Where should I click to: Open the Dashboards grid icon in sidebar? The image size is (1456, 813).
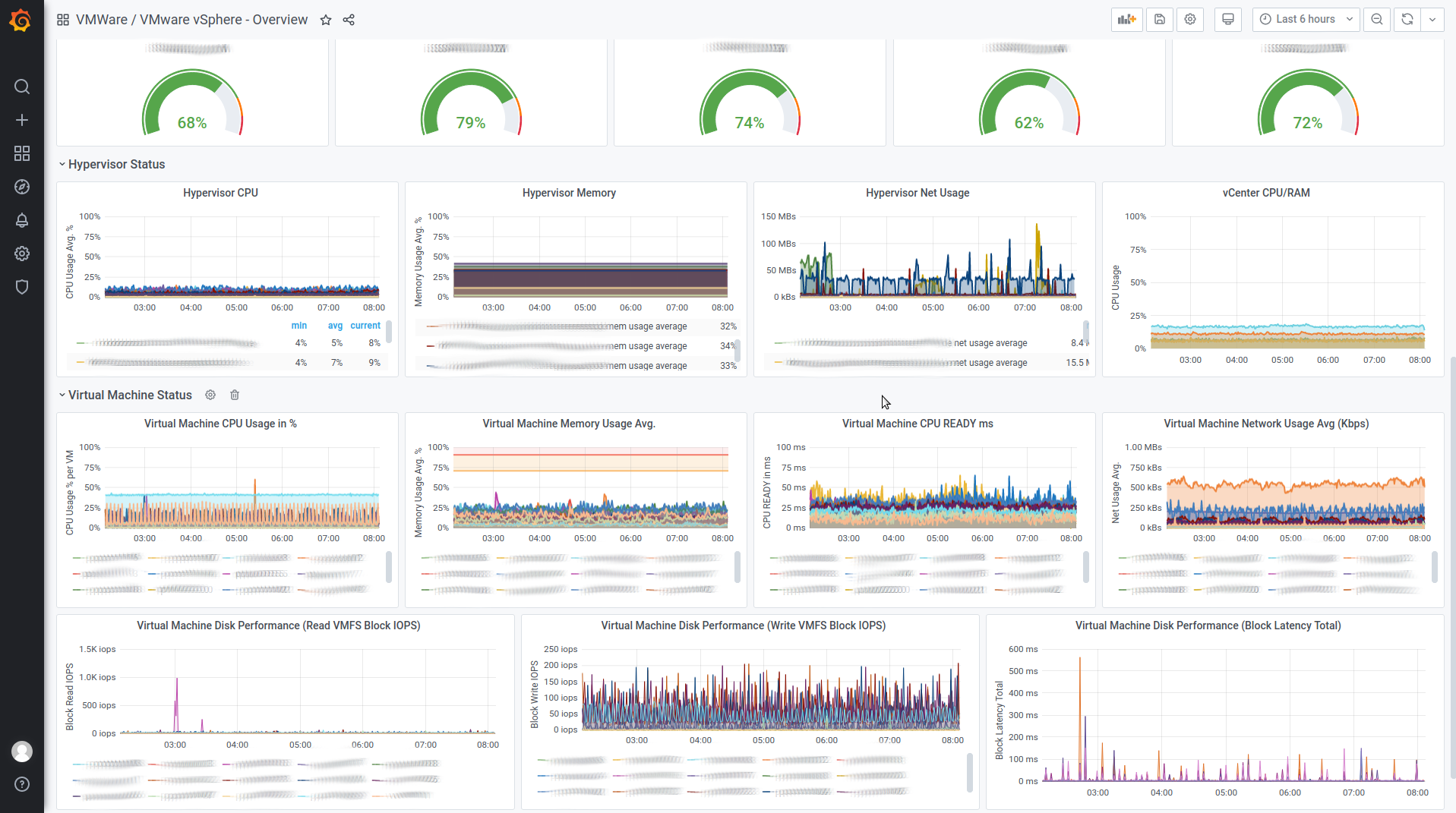tap(22, 153)
